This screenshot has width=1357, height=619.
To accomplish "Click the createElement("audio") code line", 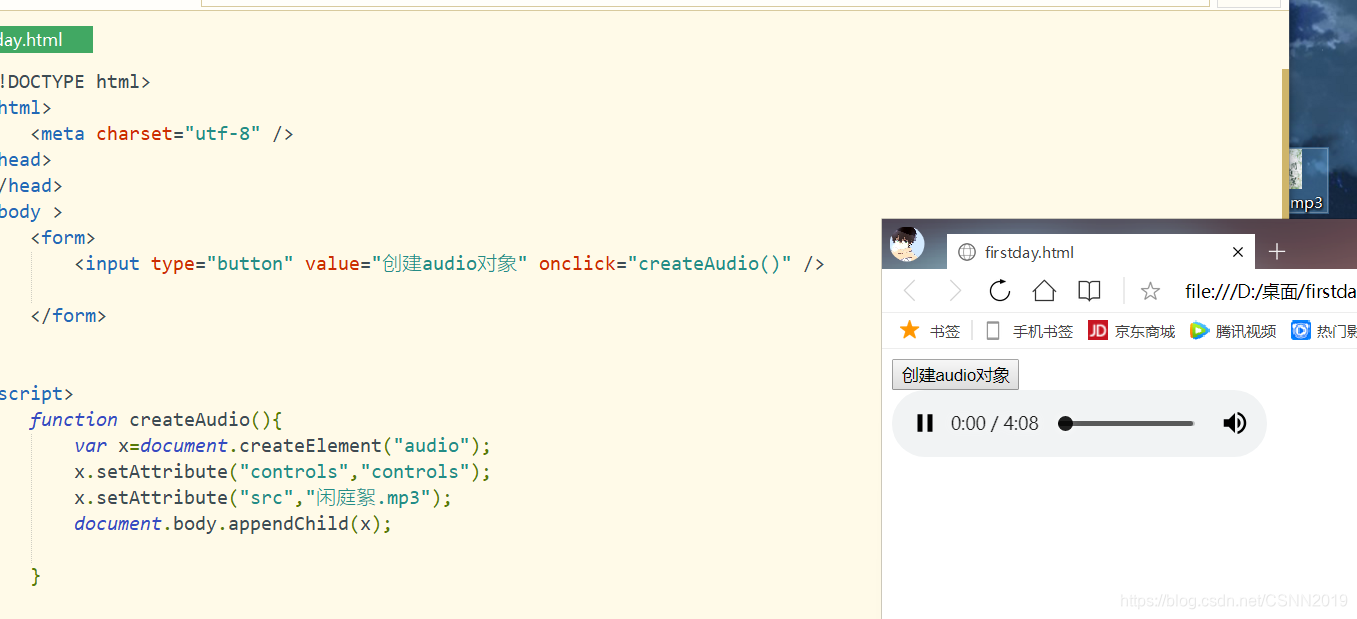I will pos(283,446).
